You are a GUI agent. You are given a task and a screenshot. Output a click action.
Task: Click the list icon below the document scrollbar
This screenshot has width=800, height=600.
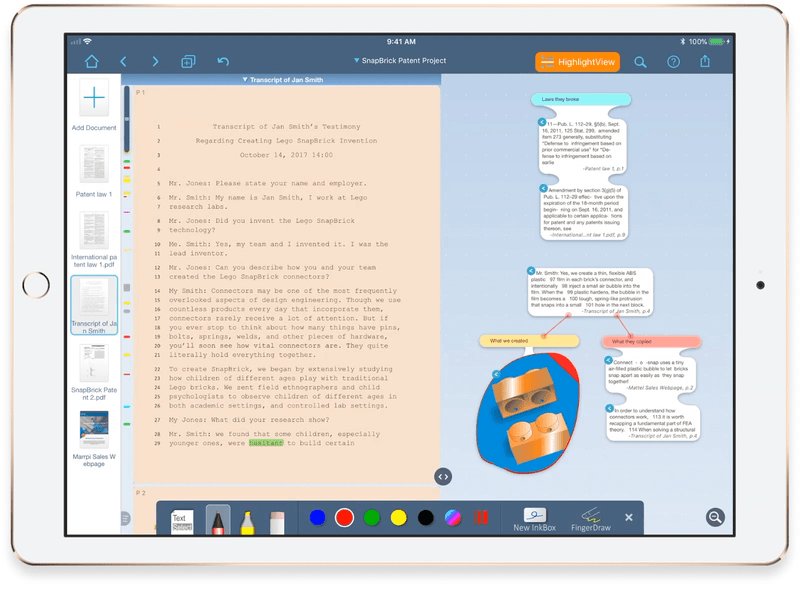(126, 518)
